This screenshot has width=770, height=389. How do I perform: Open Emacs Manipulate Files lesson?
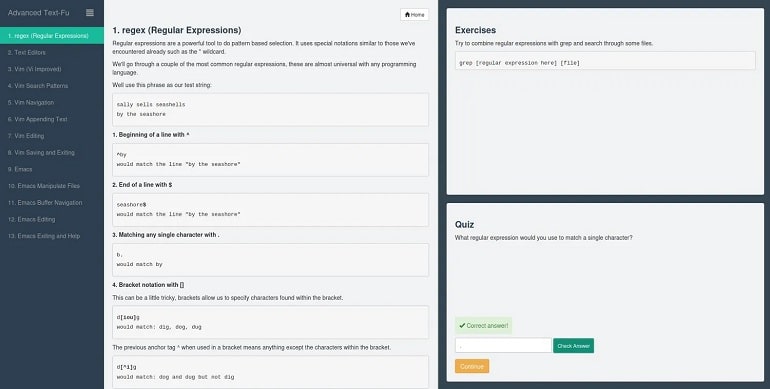(x=52, y=186)
